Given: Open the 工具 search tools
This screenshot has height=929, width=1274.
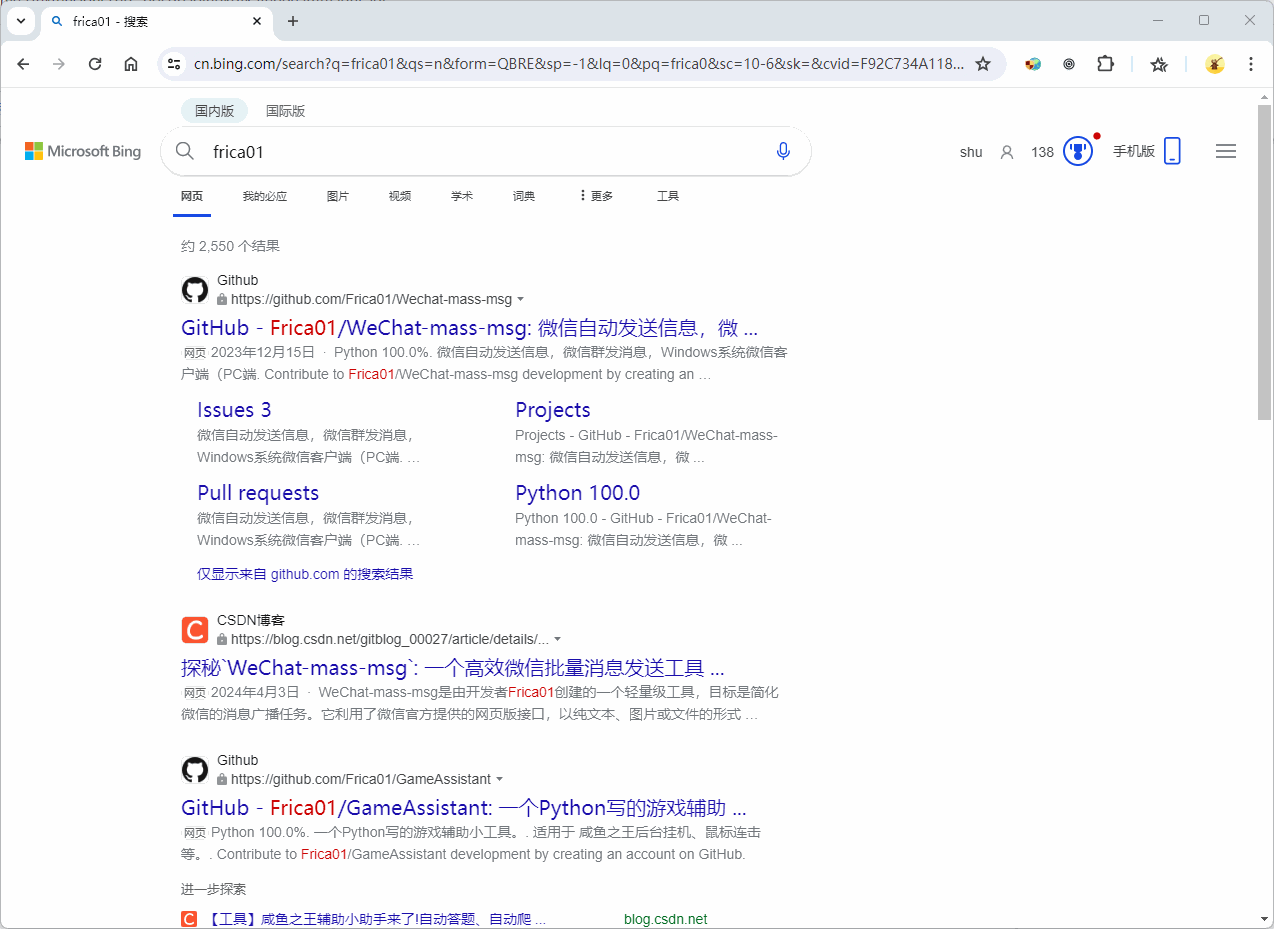Looking at the screenshot, I should (668, 196).
